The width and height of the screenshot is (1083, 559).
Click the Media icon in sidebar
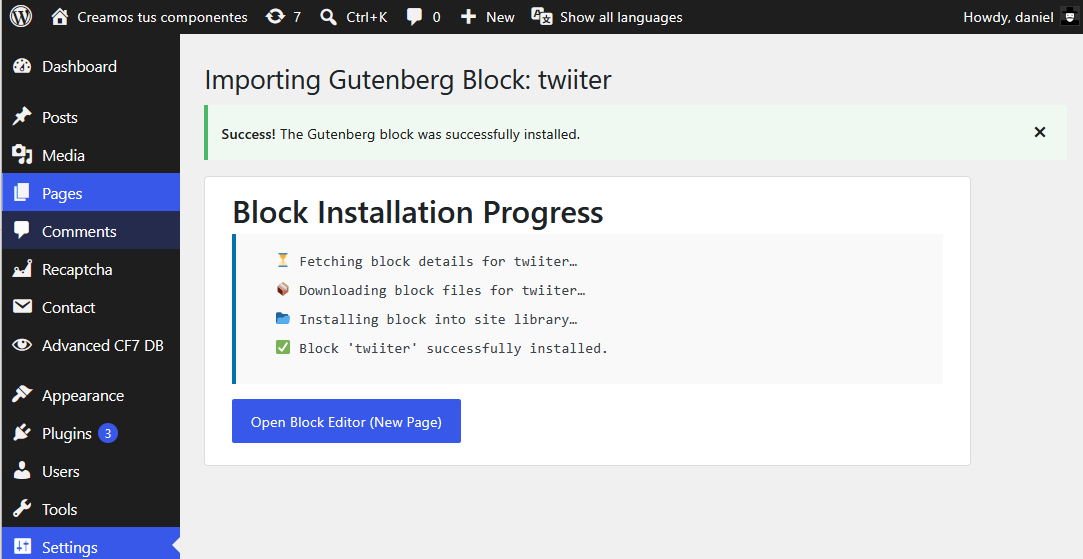pos(22,155)
